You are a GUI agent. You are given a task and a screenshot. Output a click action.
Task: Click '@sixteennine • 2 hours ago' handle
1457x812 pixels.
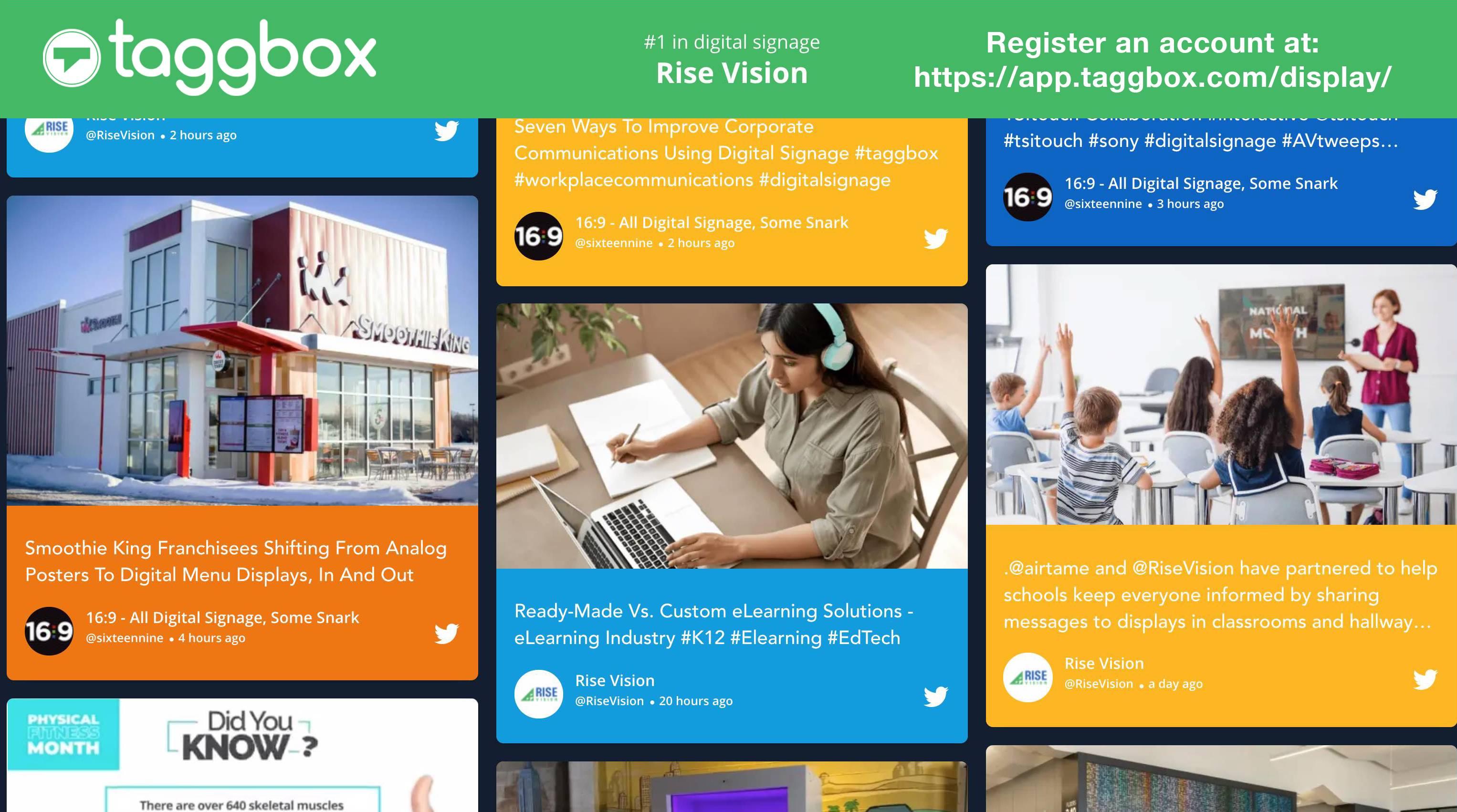coord(654,243)
